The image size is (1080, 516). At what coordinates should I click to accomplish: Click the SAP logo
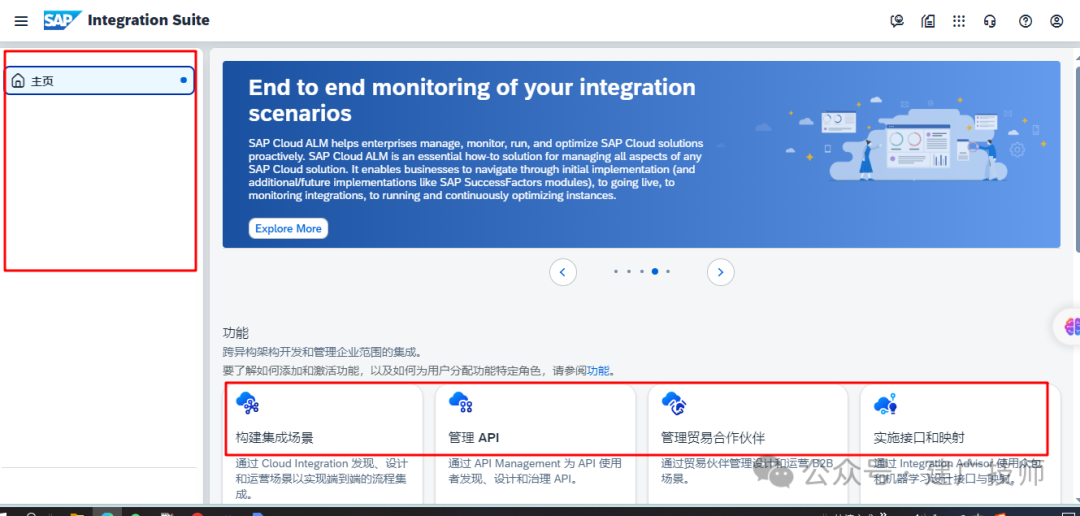pos(63,21)
